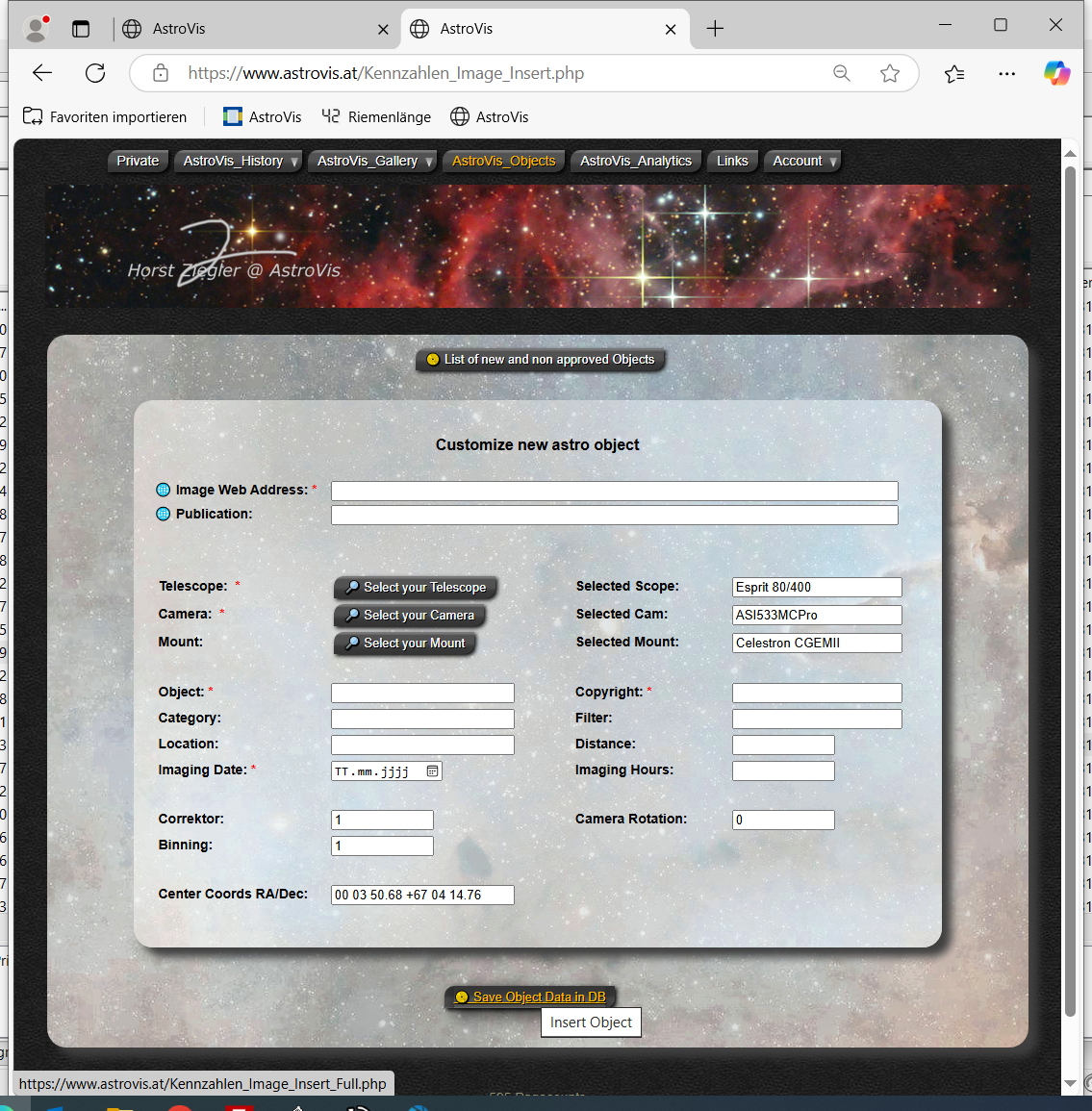Open the Private menu item

pos(138,161)
